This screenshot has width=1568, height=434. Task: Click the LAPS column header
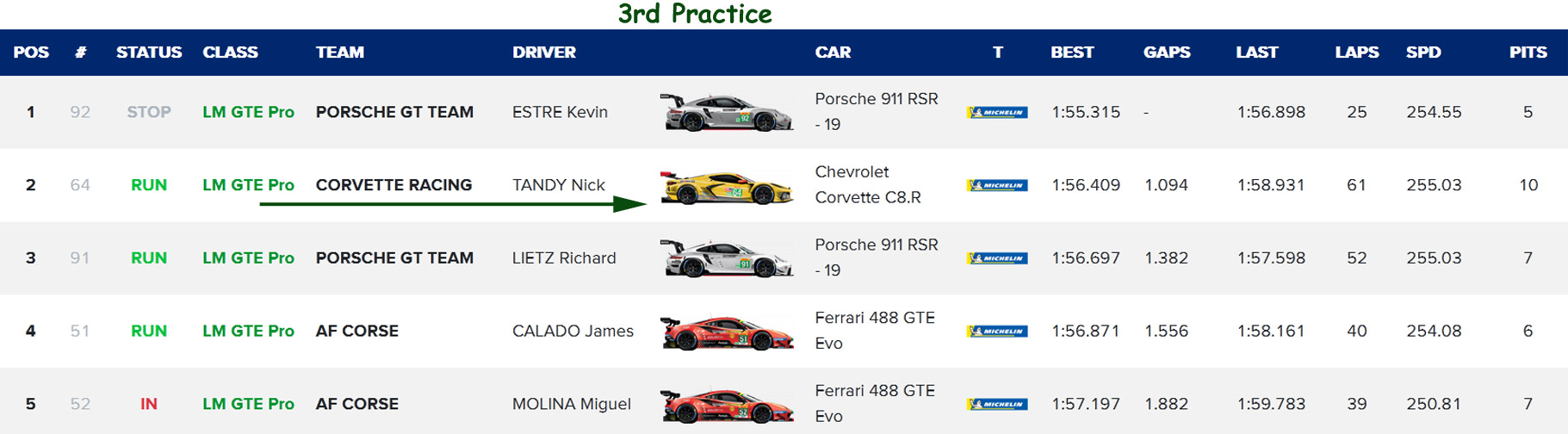(1356, 53)
